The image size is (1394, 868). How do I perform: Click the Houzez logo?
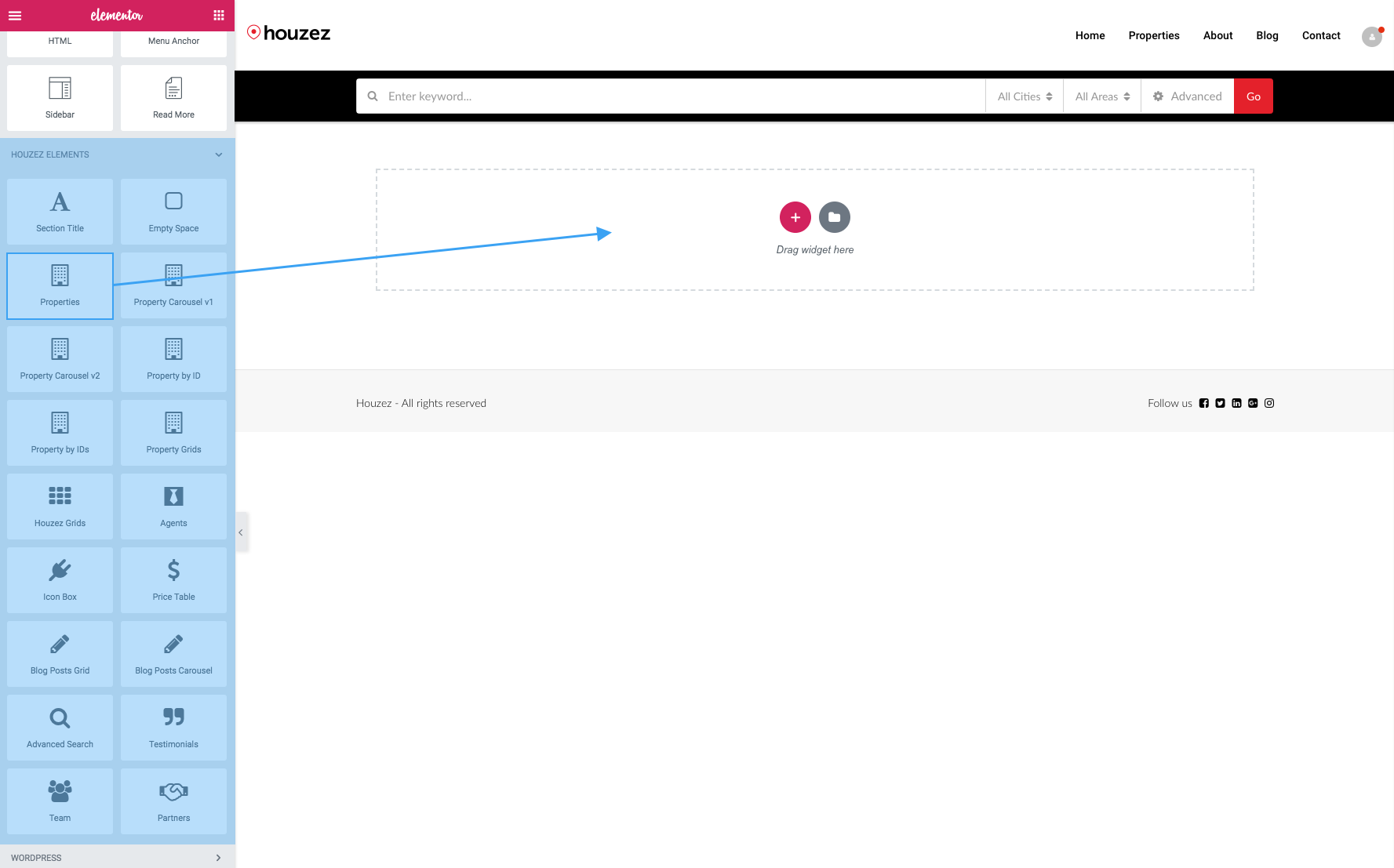coord(289,33)
